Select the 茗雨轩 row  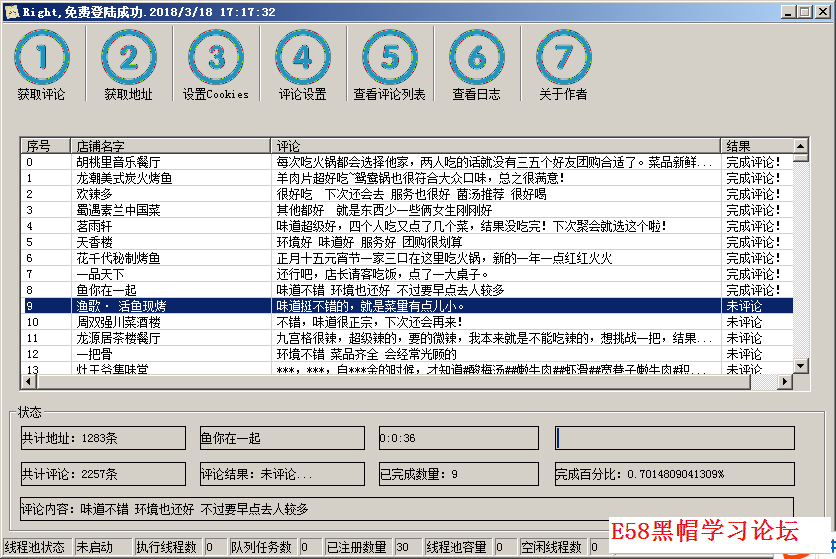(407, 226)
